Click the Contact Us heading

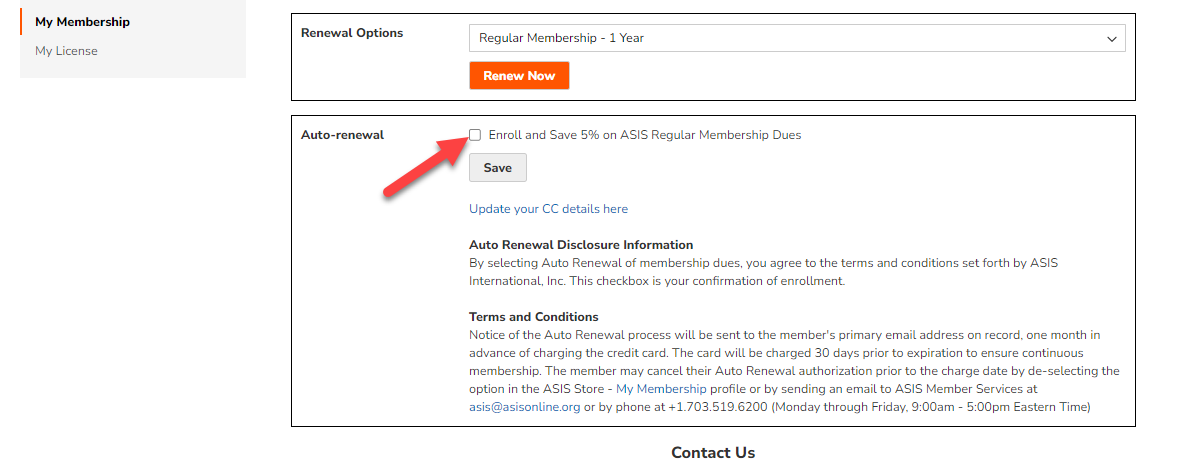pos(713,452)
